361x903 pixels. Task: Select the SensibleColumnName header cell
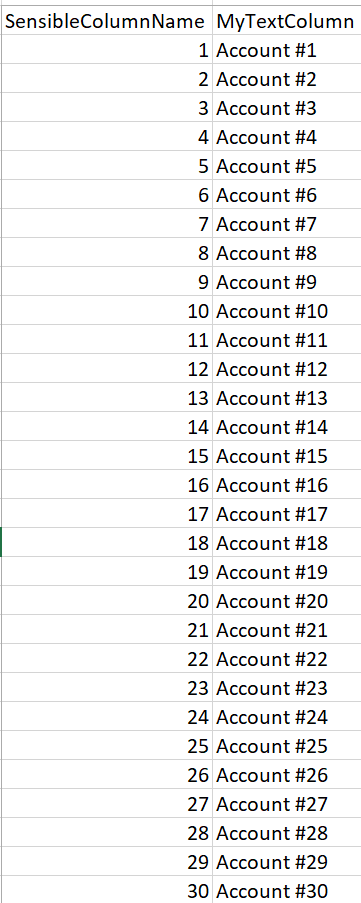tap(107, 21)
